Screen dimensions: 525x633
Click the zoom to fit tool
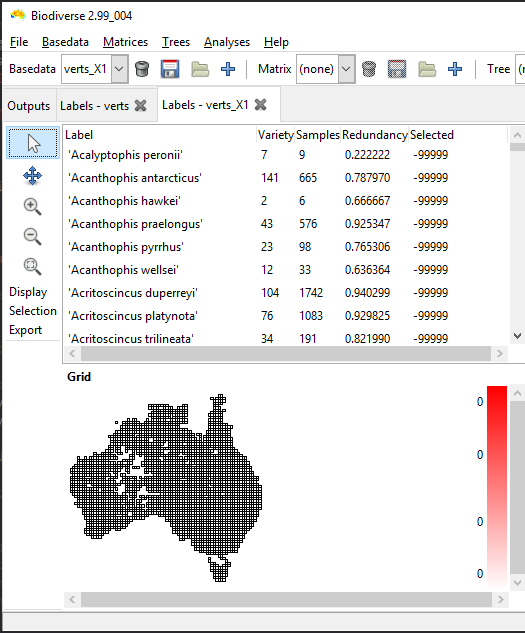[x=33, y=266]
